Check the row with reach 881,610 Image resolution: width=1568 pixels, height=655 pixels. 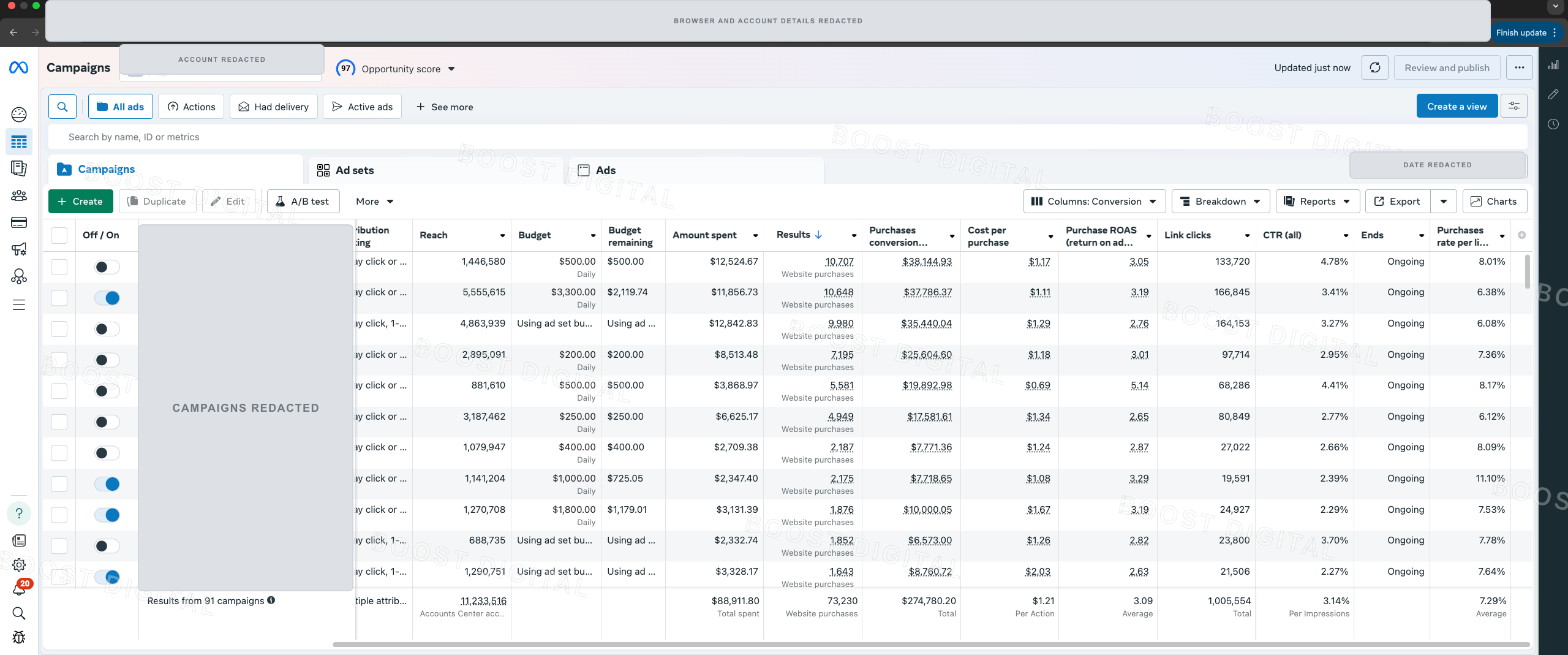(x=59, y=391)
